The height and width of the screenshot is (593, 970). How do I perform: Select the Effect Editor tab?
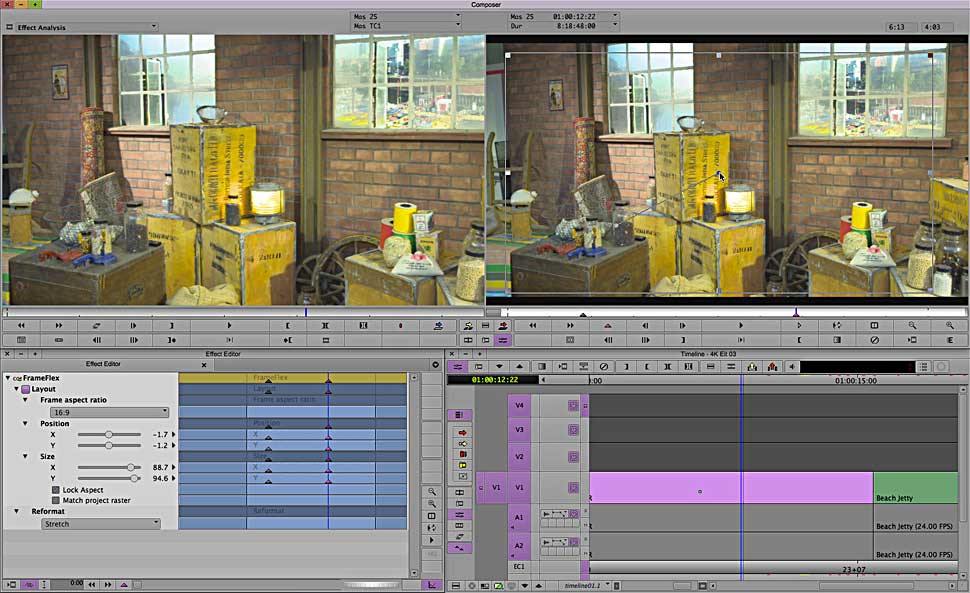point(103,364)
